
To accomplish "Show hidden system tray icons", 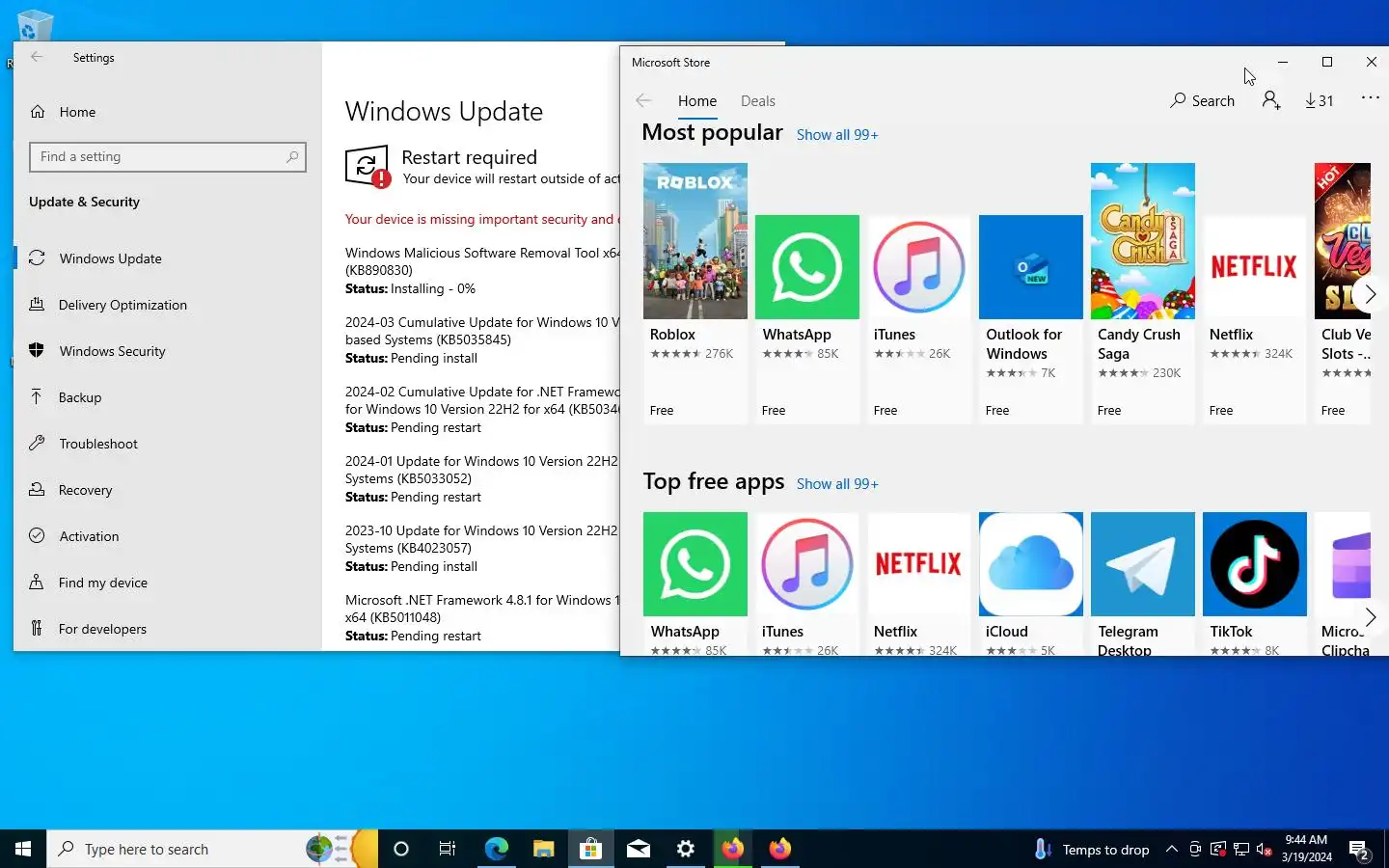I will coord(1171,849).
